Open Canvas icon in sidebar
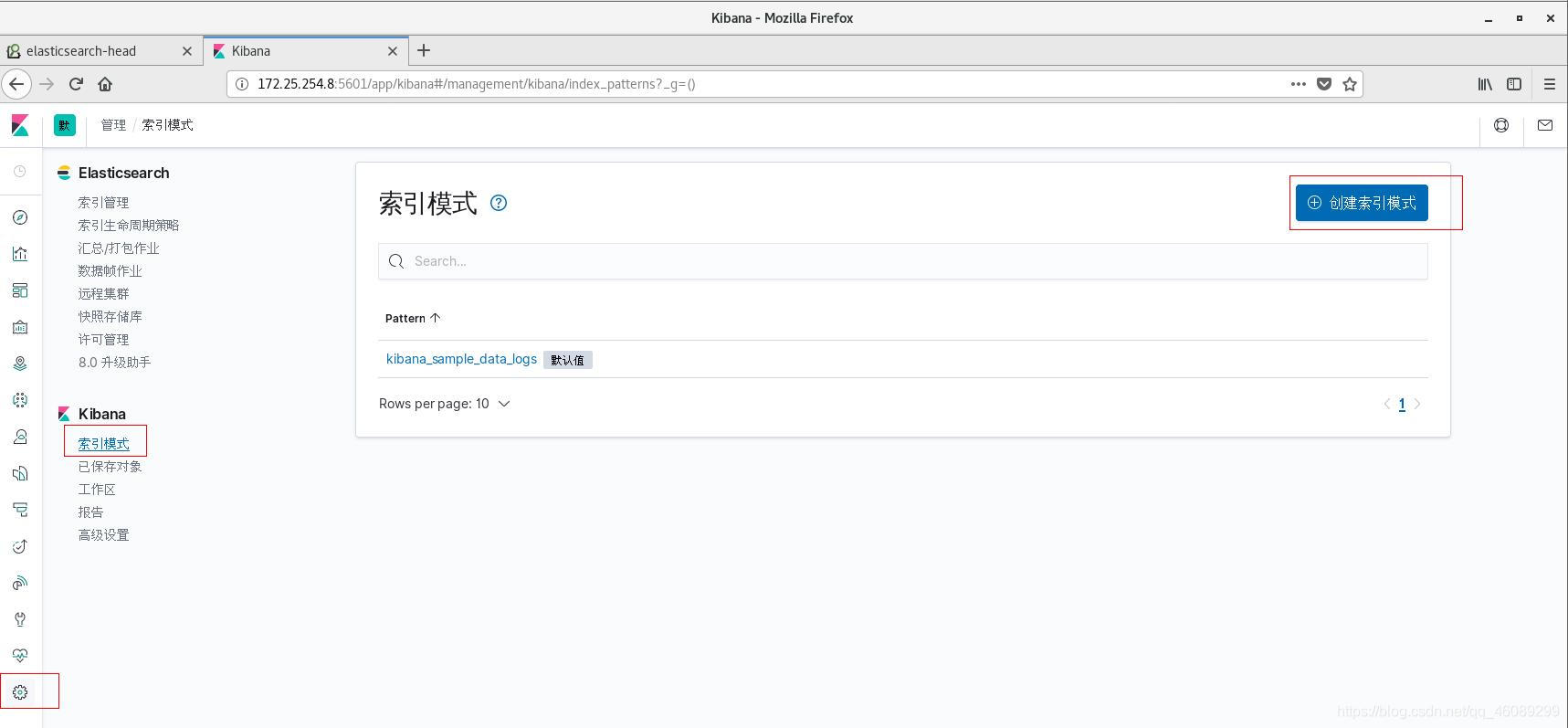The image size is (1568, 728). tap(20, 327)
